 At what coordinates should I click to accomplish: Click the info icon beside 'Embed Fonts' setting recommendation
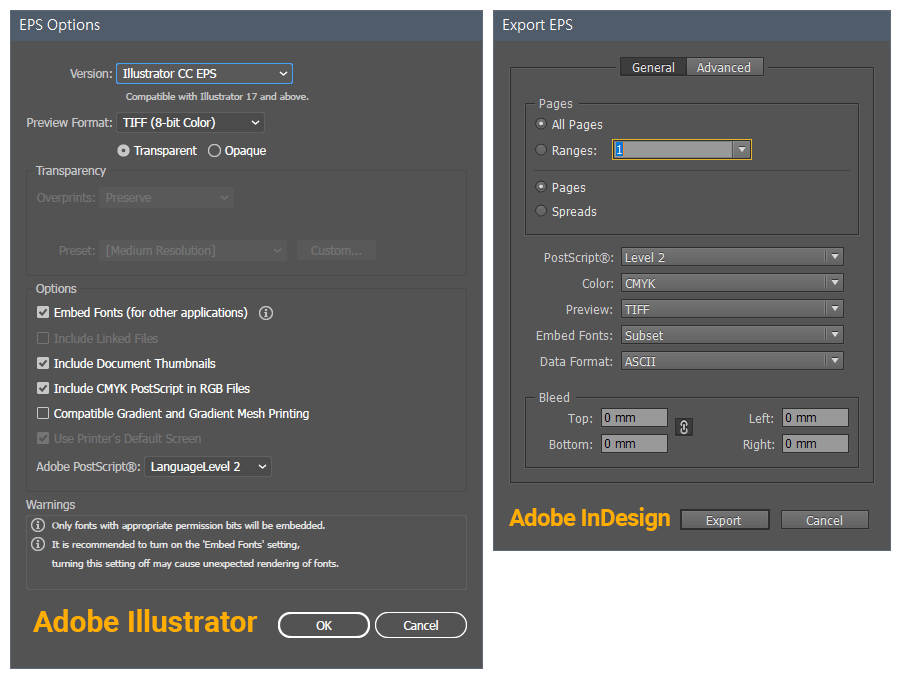coord(38,544)
